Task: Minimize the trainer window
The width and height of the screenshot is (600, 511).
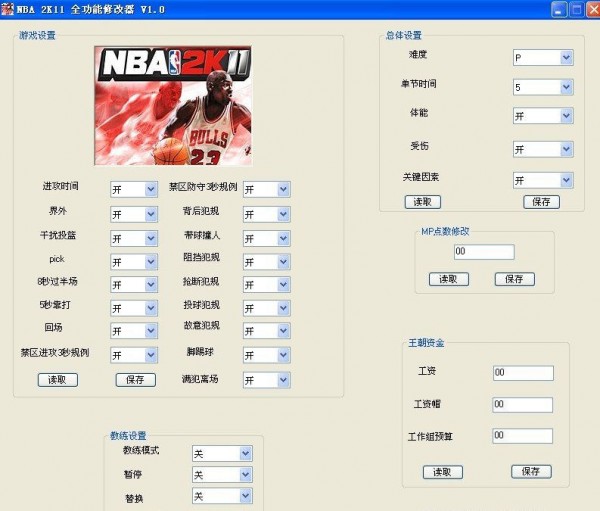Action: pos(559,10)
